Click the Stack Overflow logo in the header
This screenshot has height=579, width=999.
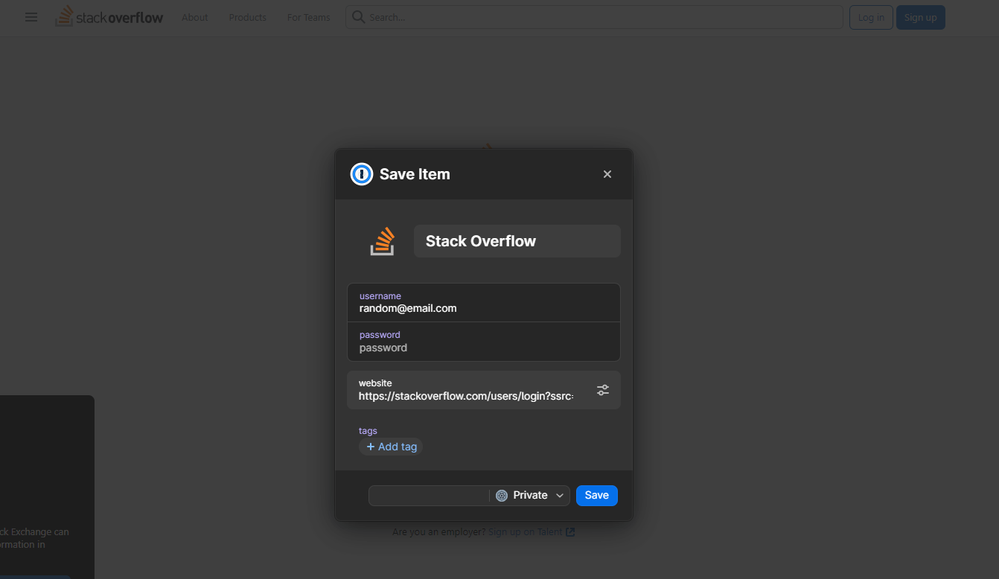109,17
